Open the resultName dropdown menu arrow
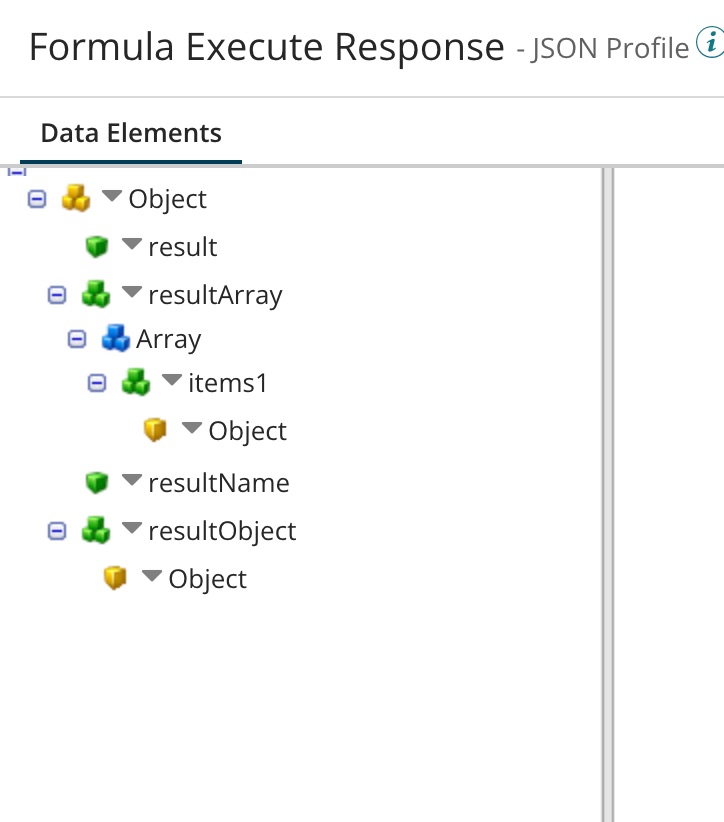 tap(130, 481)
